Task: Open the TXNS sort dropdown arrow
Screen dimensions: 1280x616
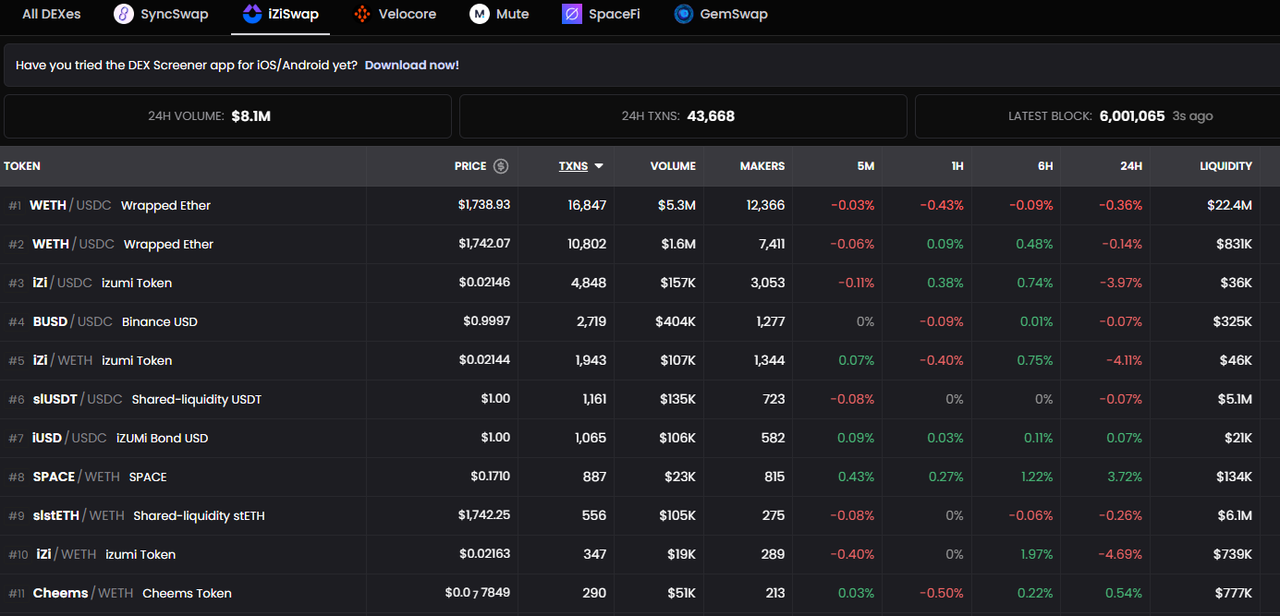Action: coord(600,166)
